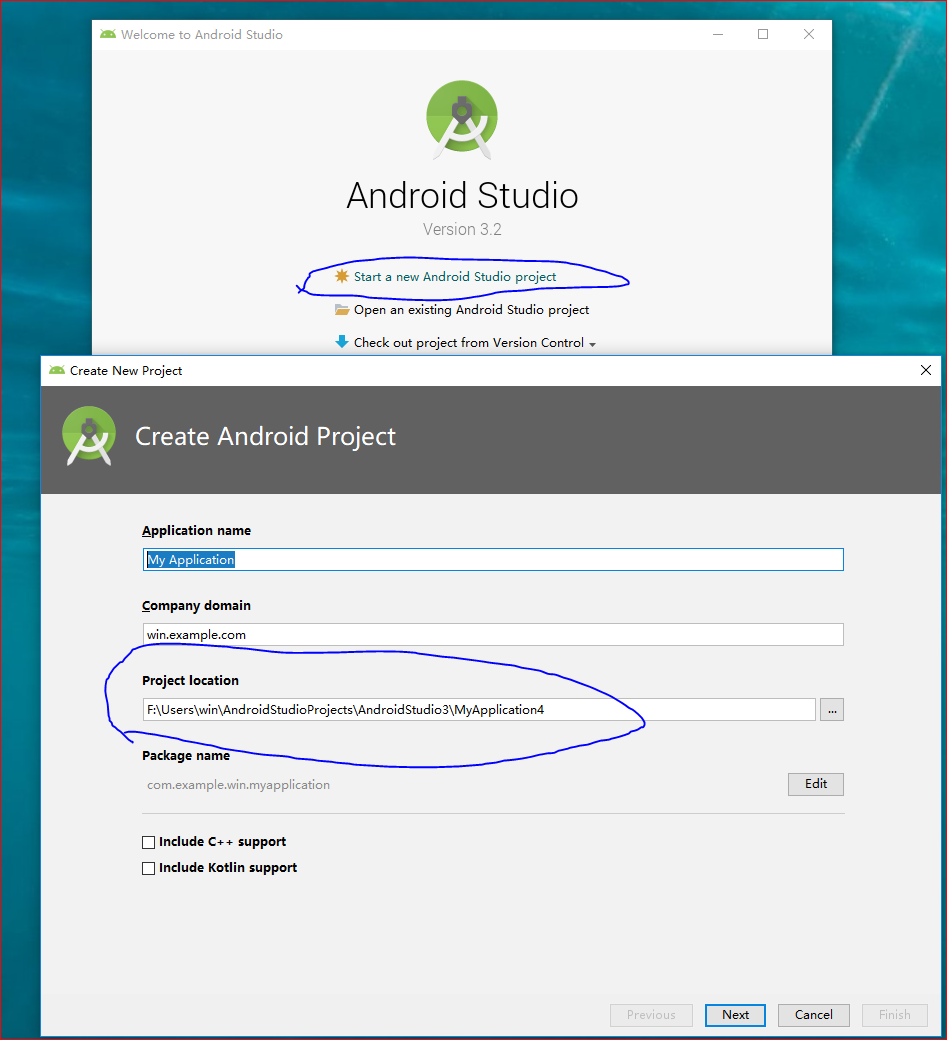This screenshot has width=947, height=1040.
Task: Click the Android Studio logo in dialog header
Action: pyautogui.click(x=89, y=436)
